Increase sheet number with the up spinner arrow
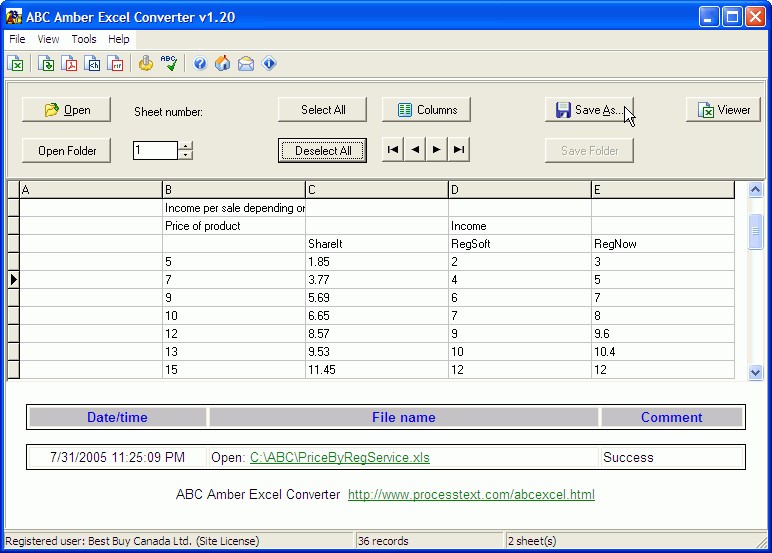This screenshot has height=553, width=772. 185,146
